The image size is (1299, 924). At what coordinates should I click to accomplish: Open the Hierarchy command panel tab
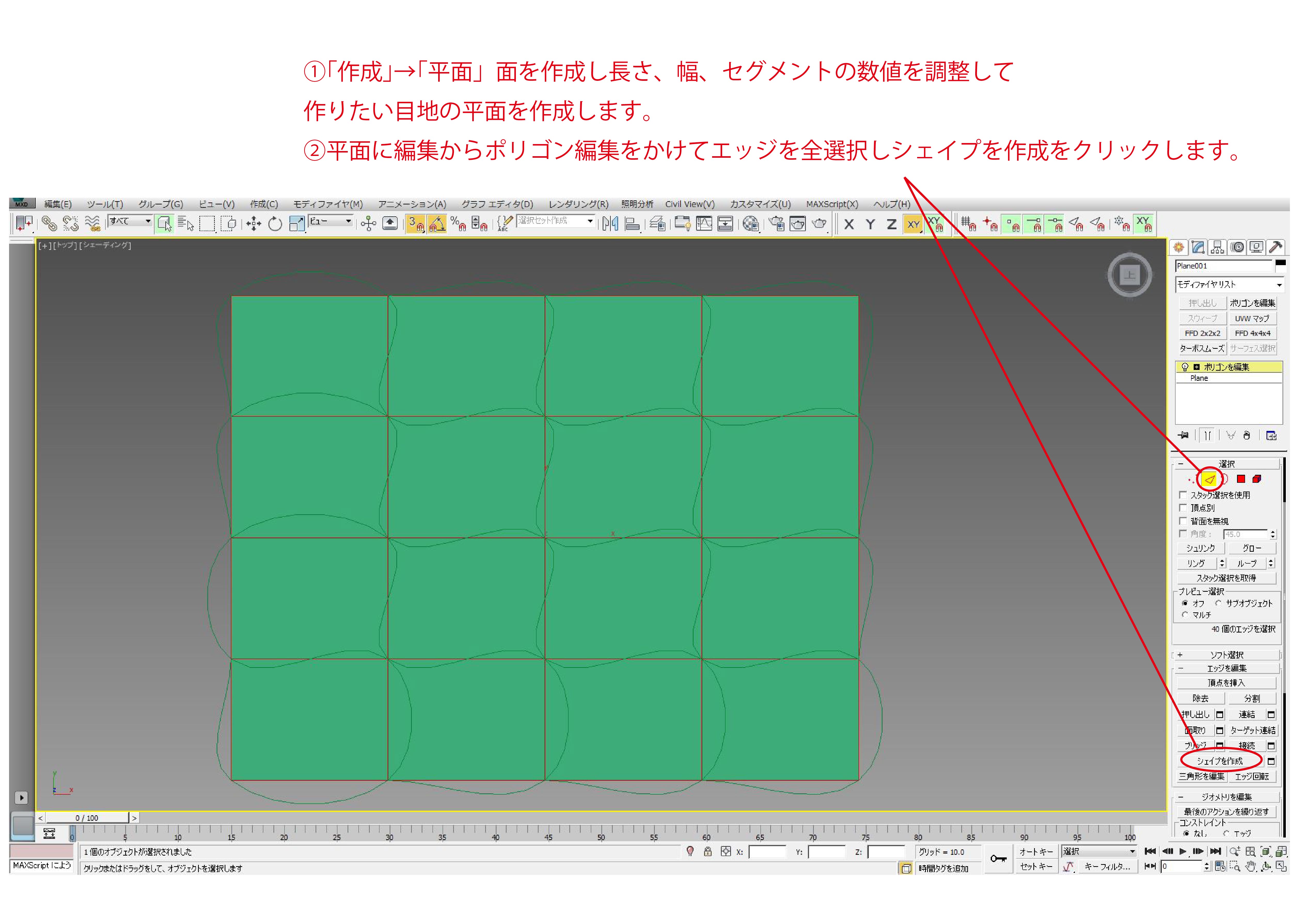pos(1217,247)
